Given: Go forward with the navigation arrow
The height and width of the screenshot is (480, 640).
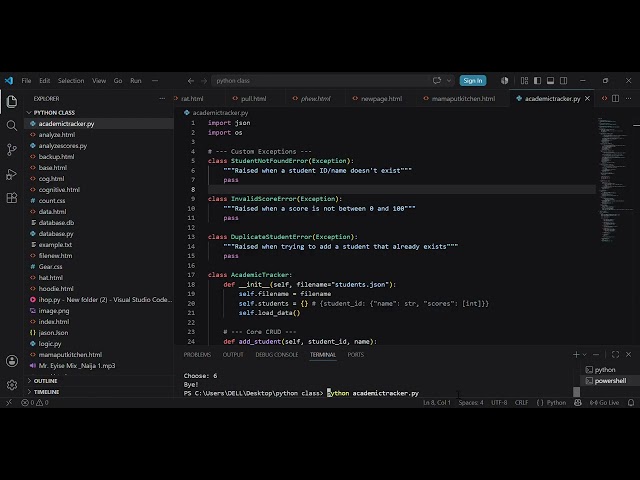Looking at the screenshot, I should coord(204,81).
